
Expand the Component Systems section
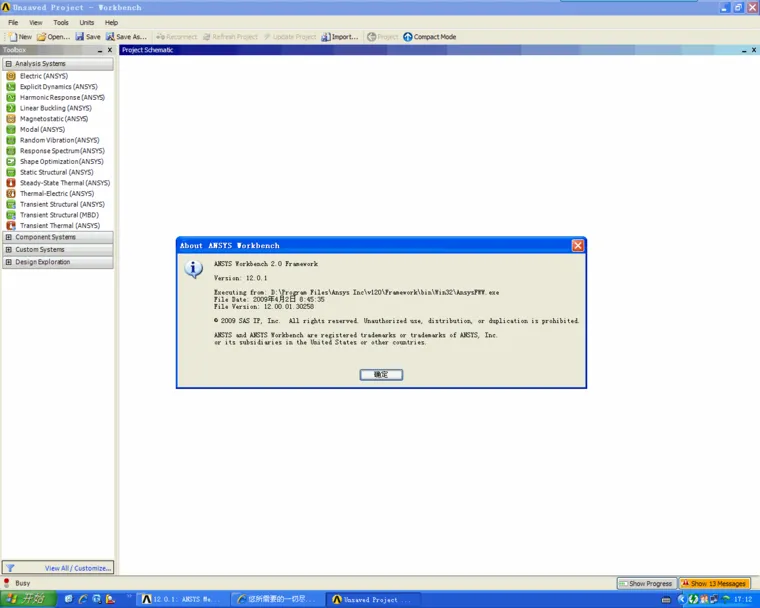(9, 237)
